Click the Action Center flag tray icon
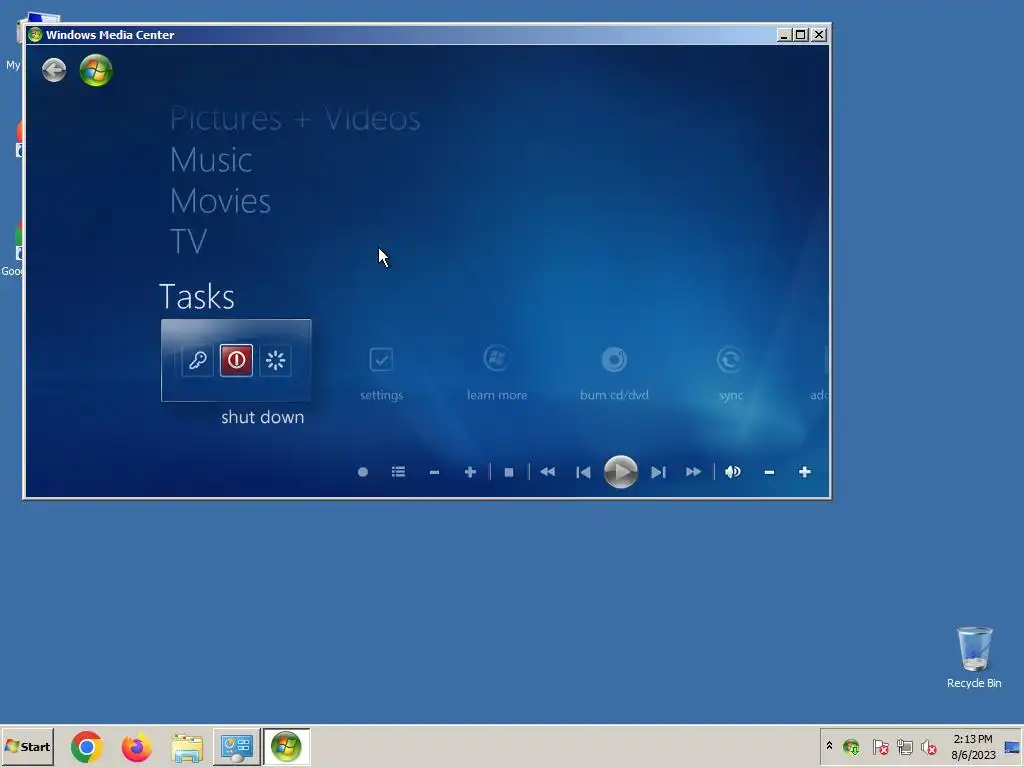The height and width of the screenshot is (768, 1024). point(880,746)
